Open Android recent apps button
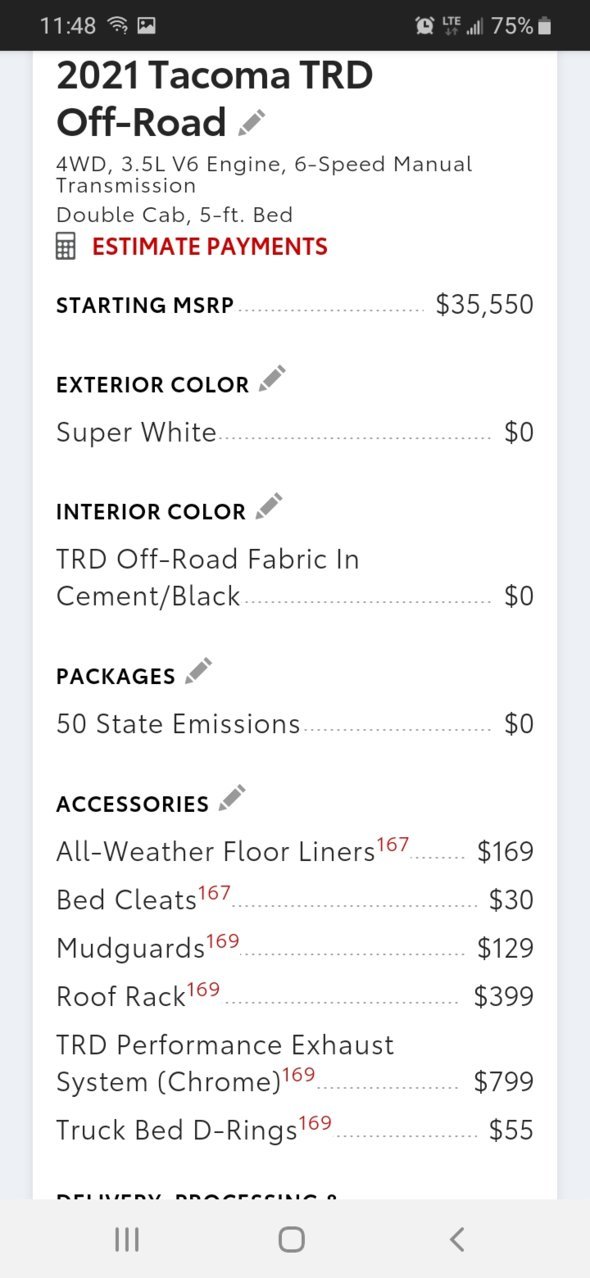590x1278 pixels. 126,1240
